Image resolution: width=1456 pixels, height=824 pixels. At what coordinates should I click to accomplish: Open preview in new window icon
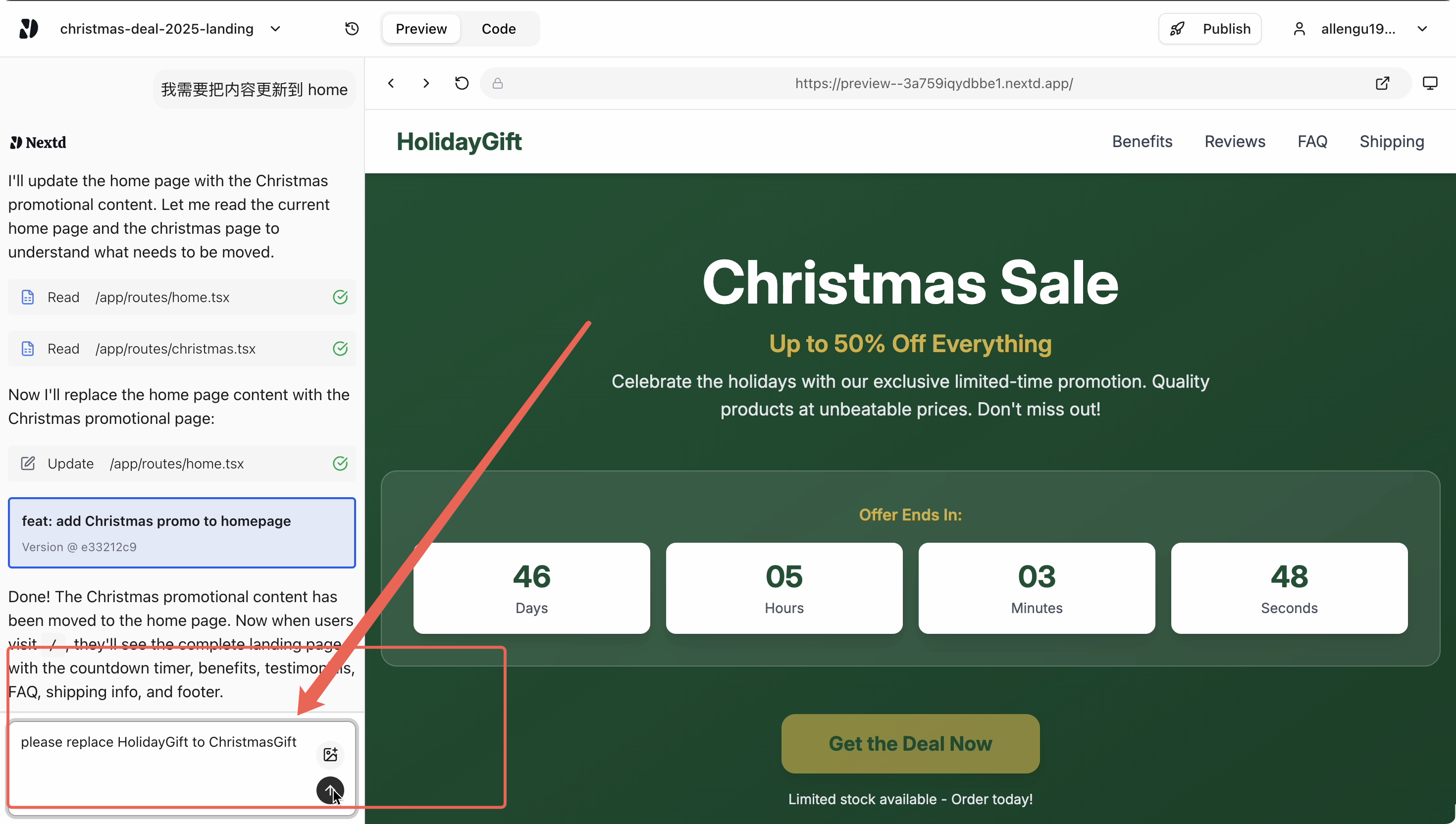click(x=1382, y=83)
